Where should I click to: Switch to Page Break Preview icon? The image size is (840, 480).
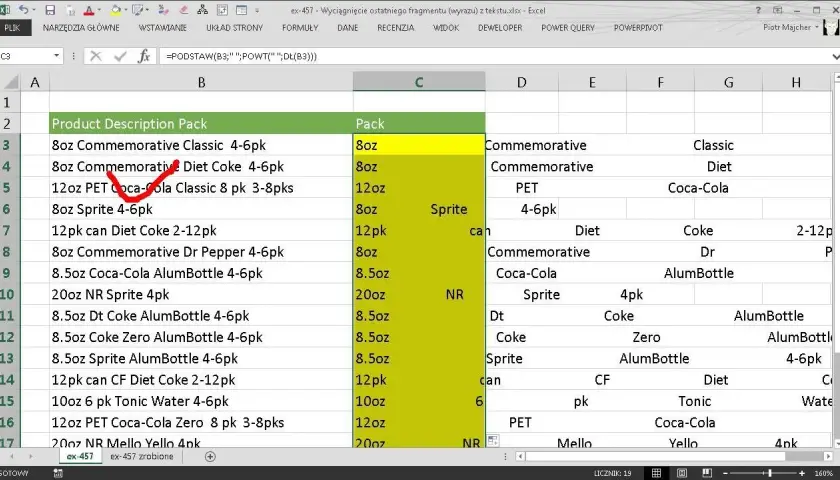click(x=707, y=473)
